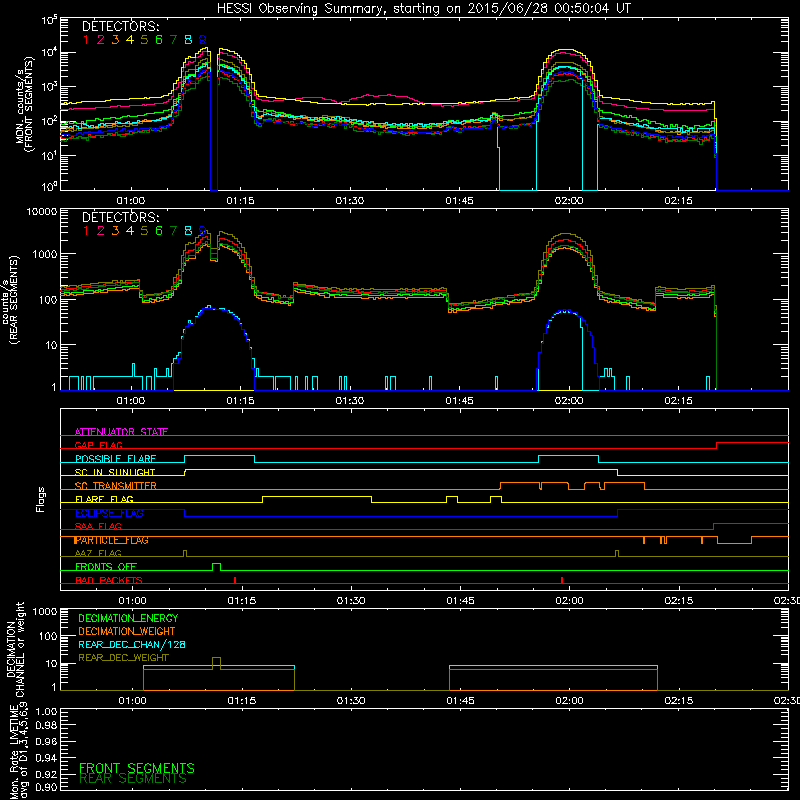Click the SC IN SUNLIGHT flag label
The width and height of the screenshot is (800, 800).
pos(115,472)
